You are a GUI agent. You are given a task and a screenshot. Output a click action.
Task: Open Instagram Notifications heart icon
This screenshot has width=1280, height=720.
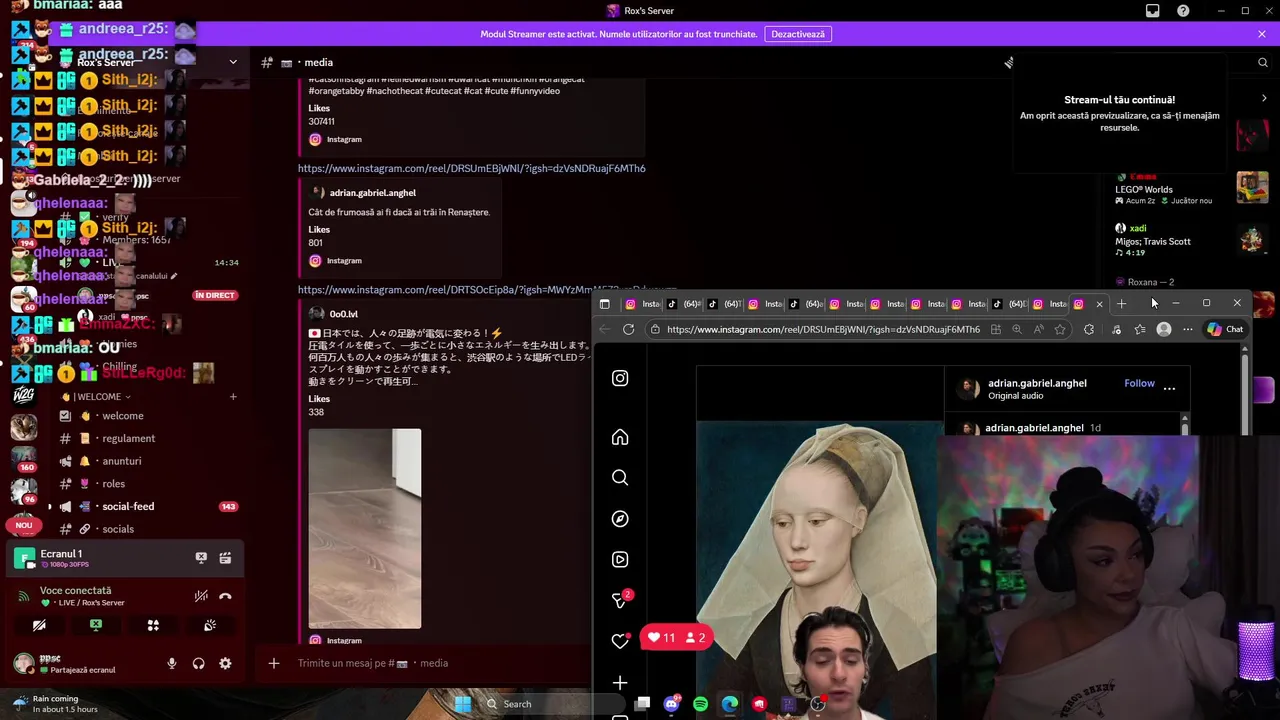tap(620, 641)
